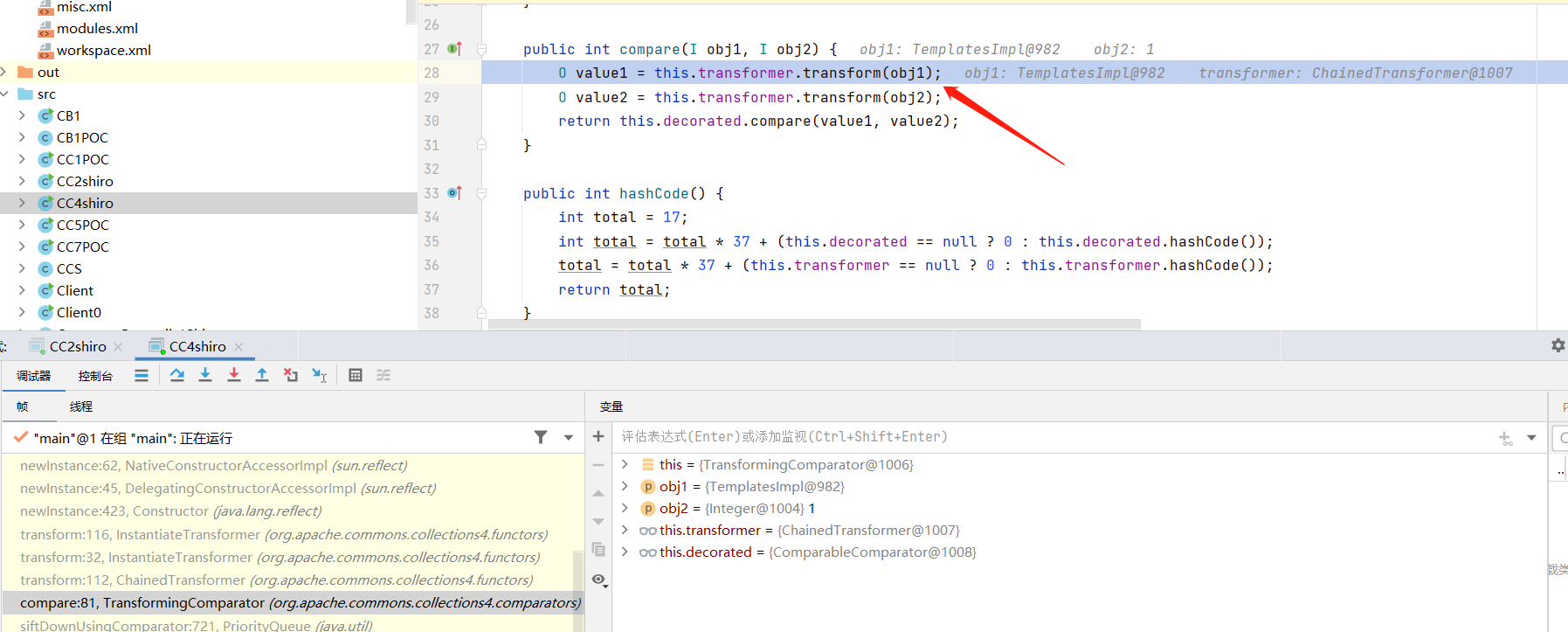Close the CC4shiro debug tab
This screenshot has height=632, width=1568.
click(x=238, y=347)
